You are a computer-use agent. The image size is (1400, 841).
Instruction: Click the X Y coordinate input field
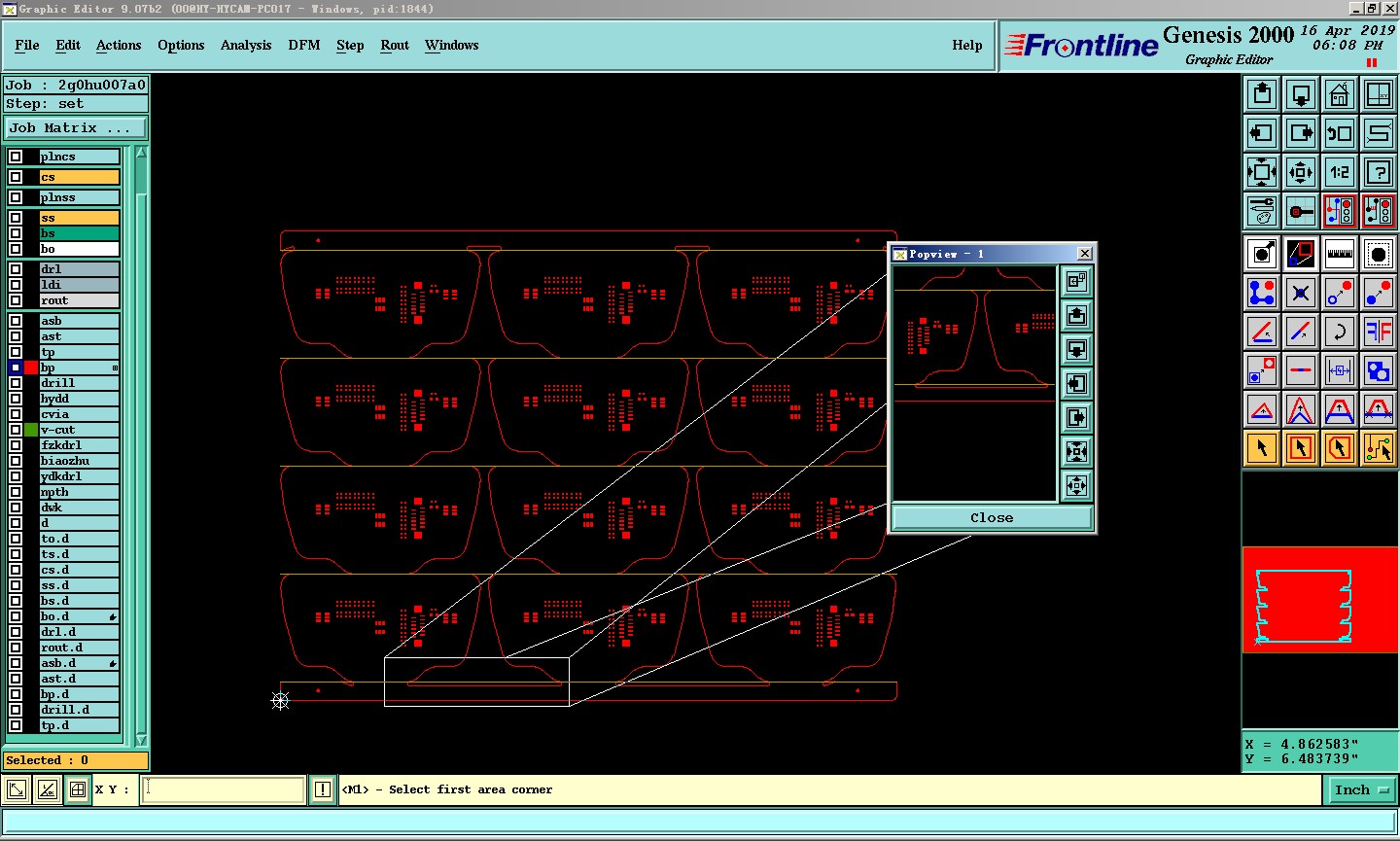(224, 789)
